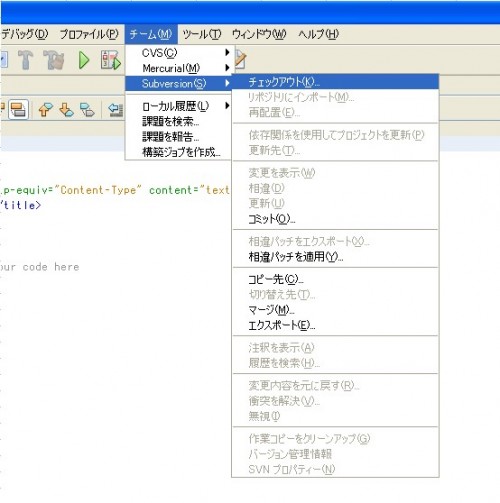500x503 pixels.
Task: Click the SVN プロパティー(N) menu item
Action: pyautogui.click(x=335, y=469)
